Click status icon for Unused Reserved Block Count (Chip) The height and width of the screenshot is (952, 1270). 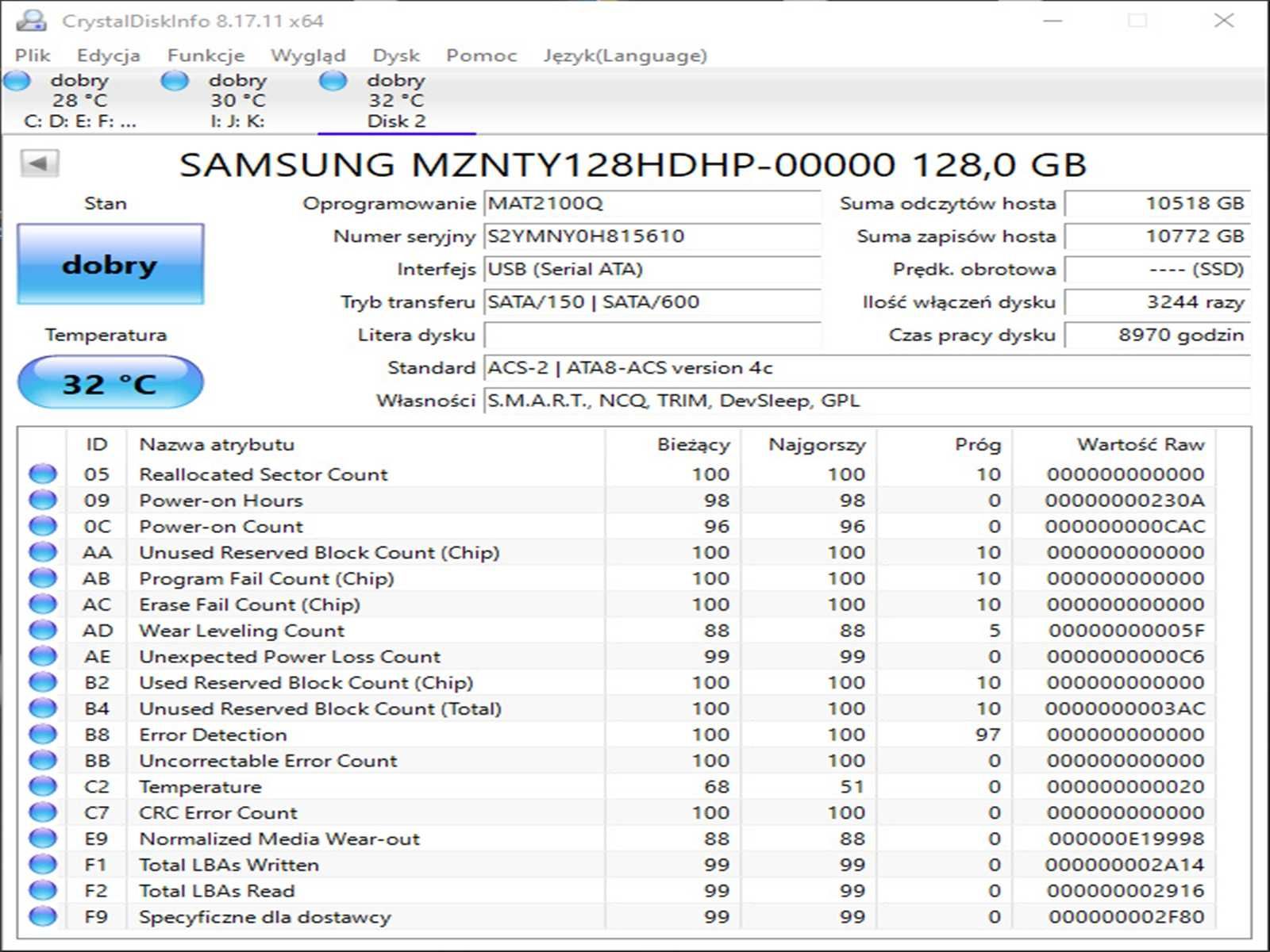43,553
